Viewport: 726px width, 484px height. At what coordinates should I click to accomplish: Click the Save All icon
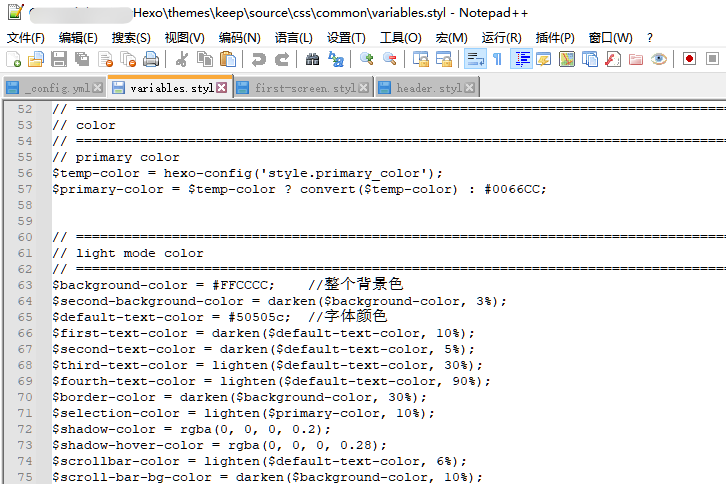click(x=82, y=59)
